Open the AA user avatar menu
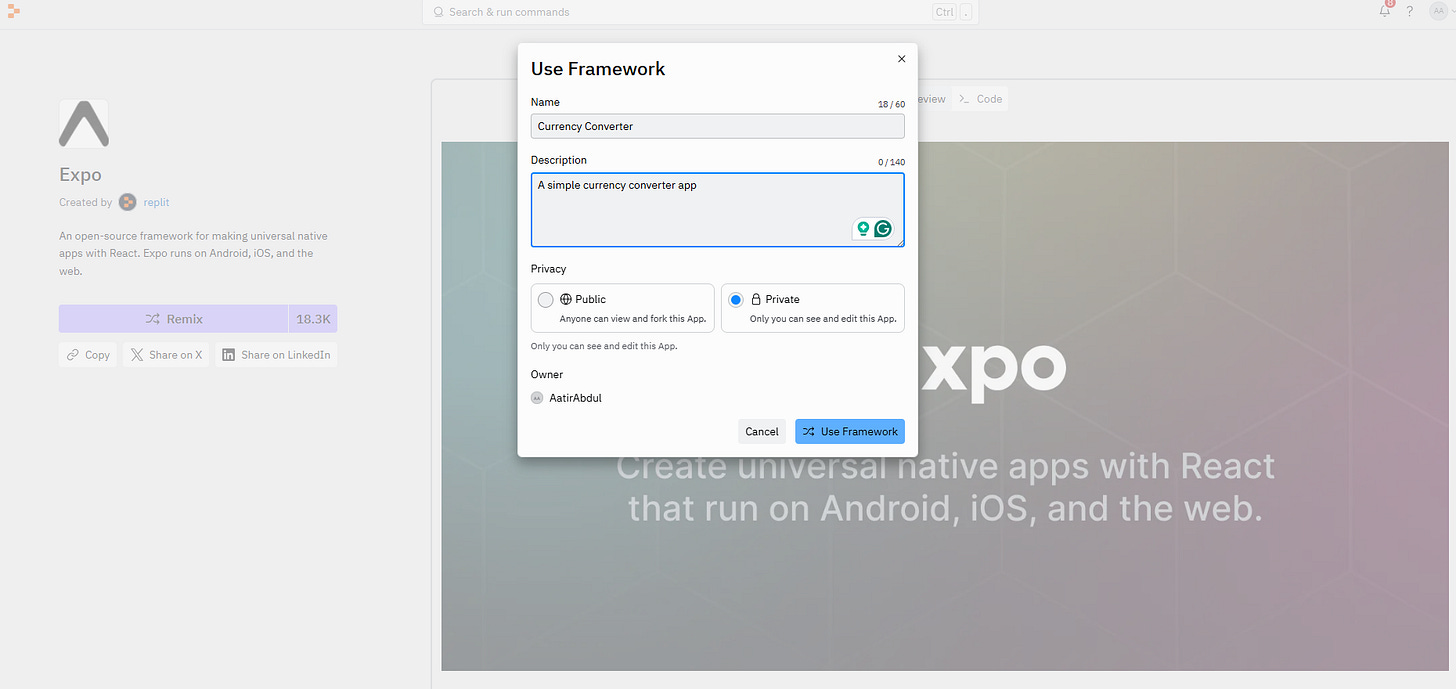 click(1439, 11)
